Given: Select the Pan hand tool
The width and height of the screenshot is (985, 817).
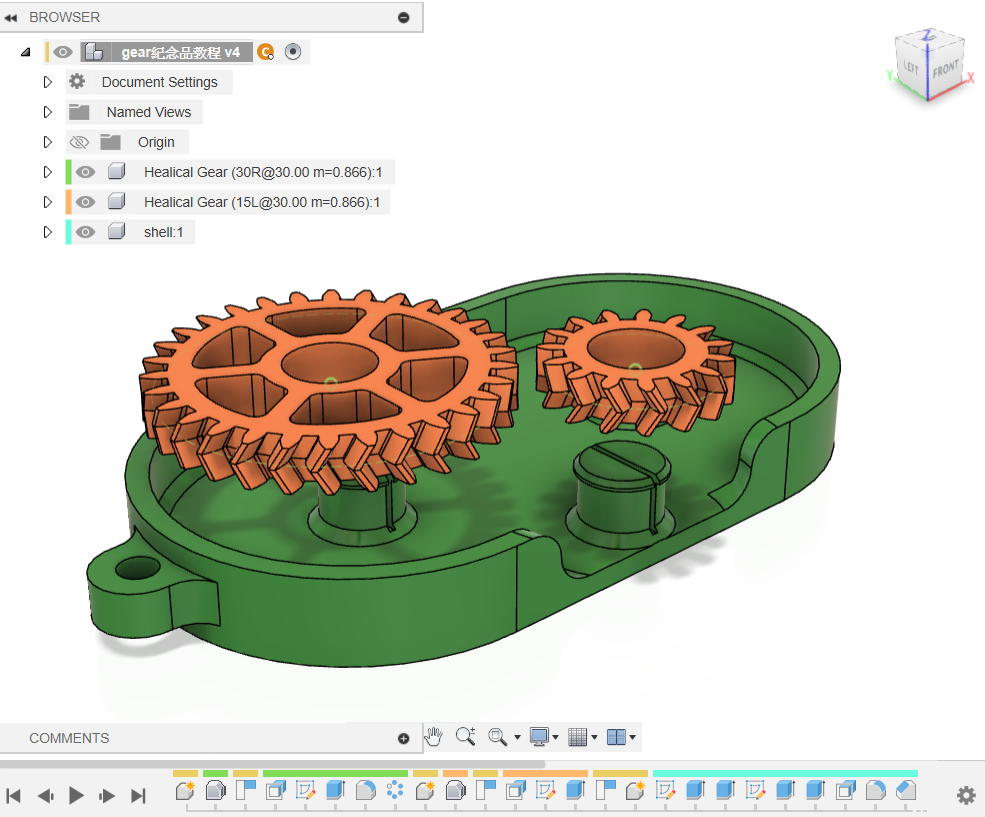Looking at the screenshot, I should click(433, 737).
